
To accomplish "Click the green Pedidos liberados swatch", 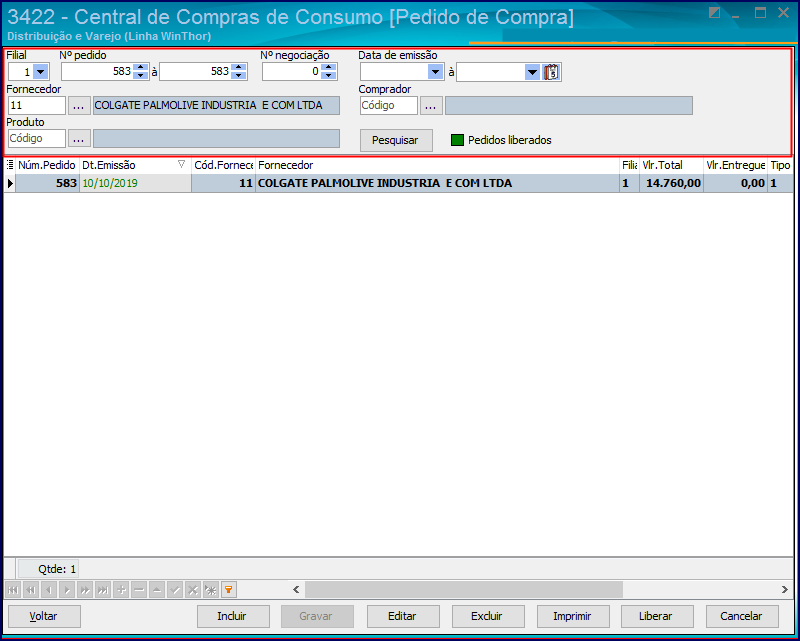I will [x=458, y=140].
